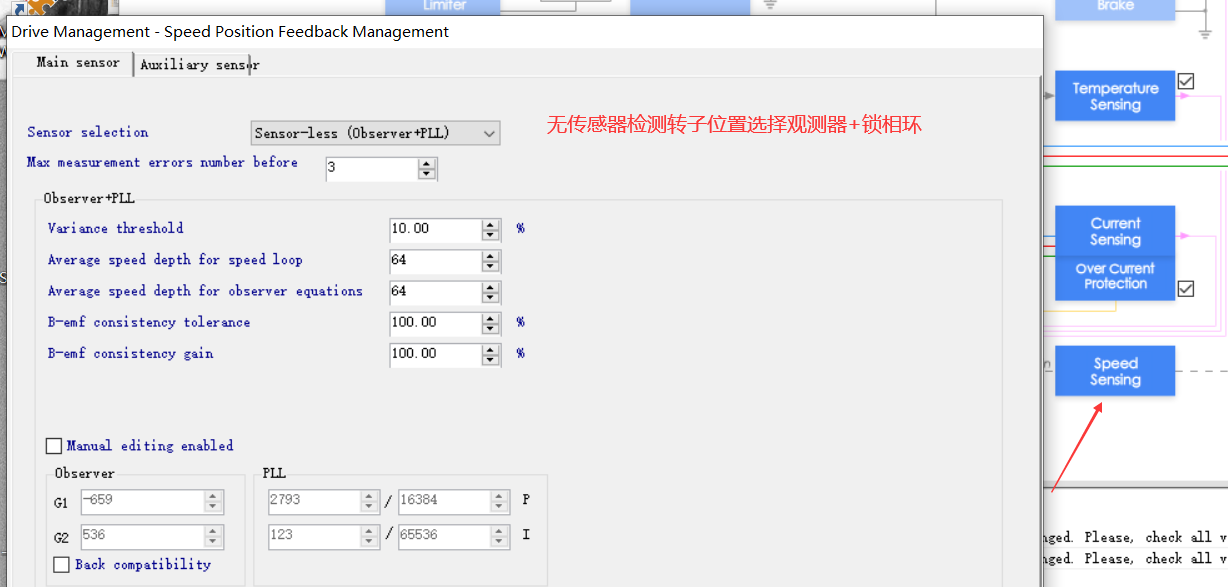The image size is (1228, 587).
Task: Open the Brake block in workbench
Action: pos(1115,10)
